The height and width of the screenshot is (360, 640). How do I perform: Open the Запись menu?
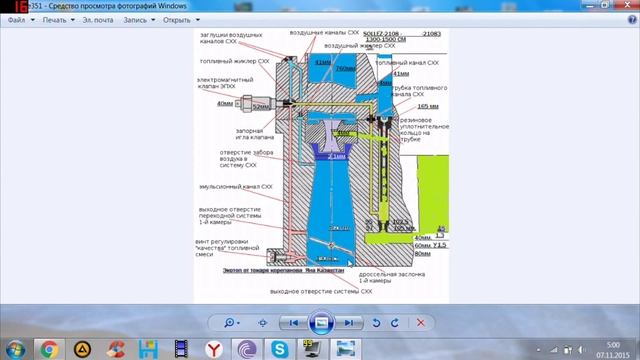[135, 20]
